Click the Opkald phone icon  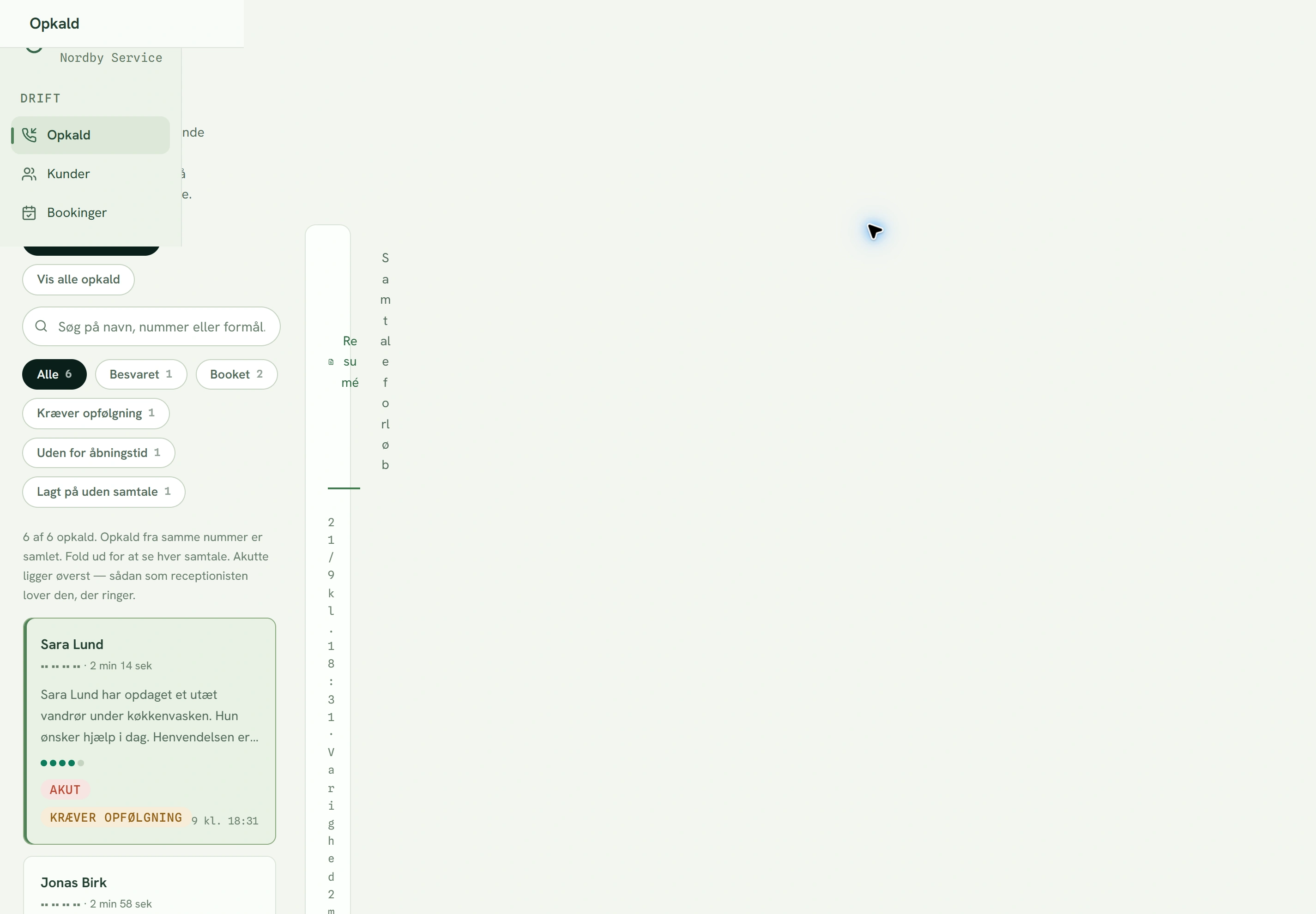point(29,135)
